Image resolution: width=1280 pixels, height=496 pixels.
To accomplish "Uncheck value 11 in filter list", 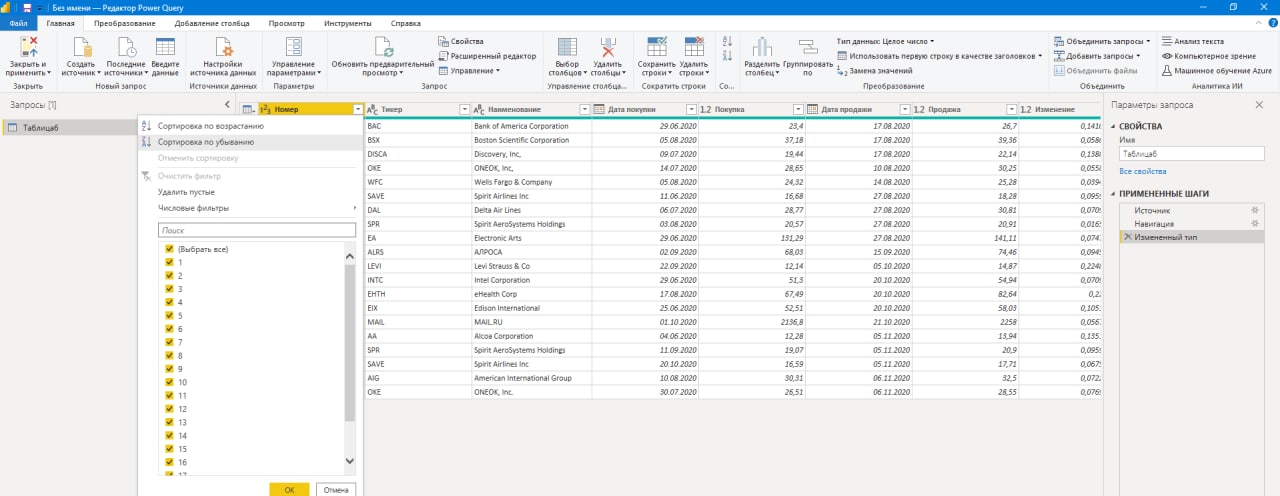I will [x=169, y=395].
